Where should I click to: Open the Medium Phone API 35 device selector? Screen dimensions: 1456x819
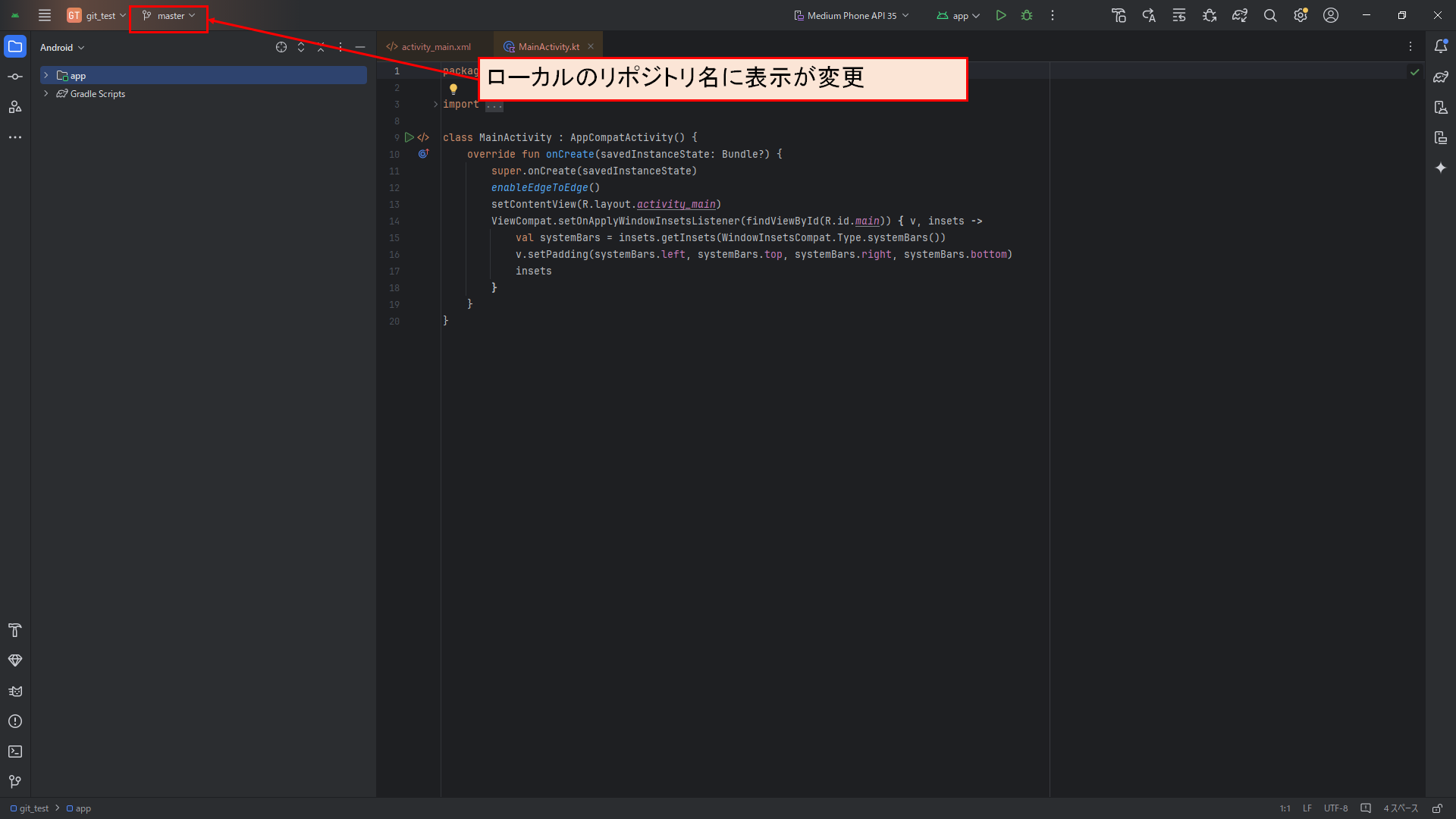point(851,15)
